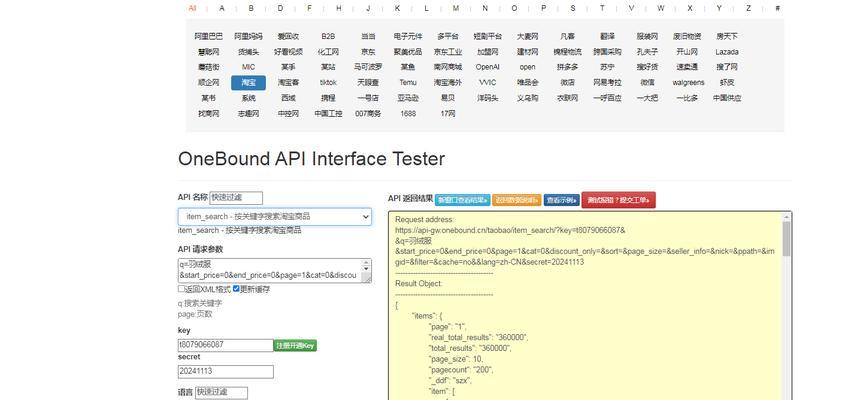Click the orange button beside API 返回结果

(516, 200)
